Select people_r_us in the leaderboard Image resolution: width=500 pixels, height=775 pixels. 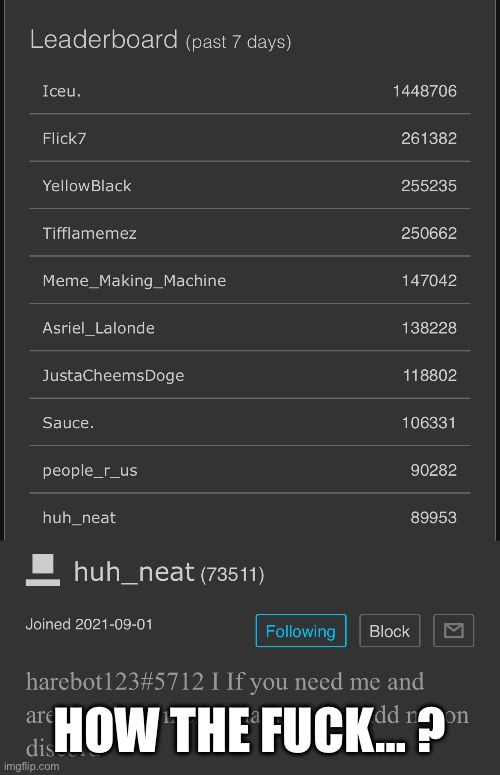250,470
